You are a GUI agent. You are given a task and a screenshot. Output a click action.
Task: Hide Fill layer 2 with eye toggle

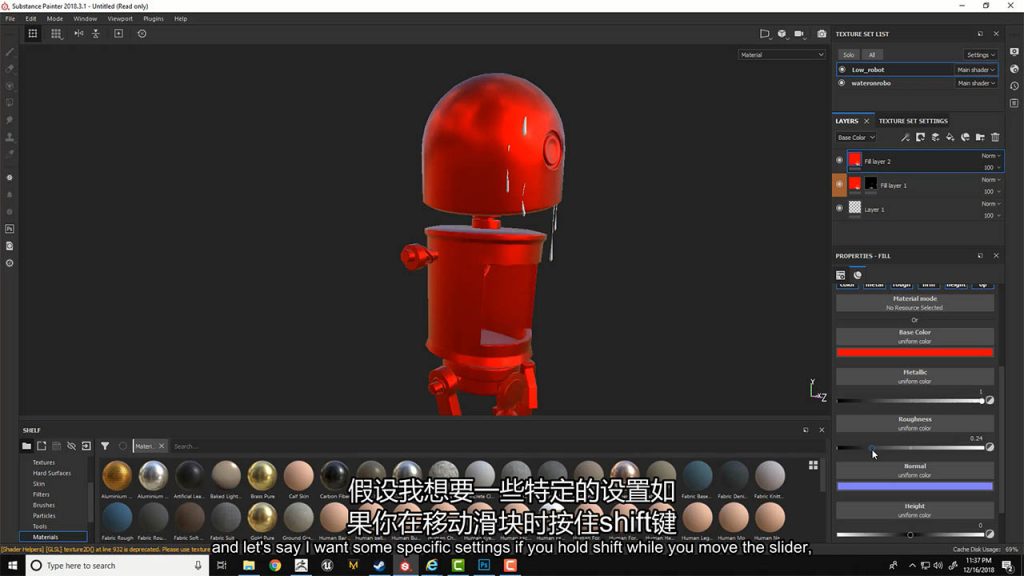tap(839, 160)
